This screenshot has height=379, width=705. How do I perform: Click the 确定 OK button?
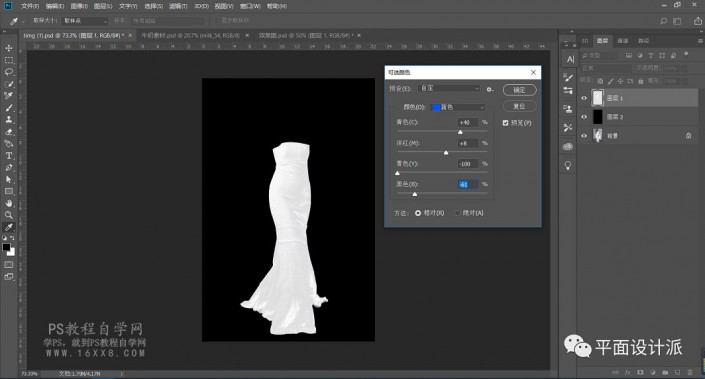519,90
